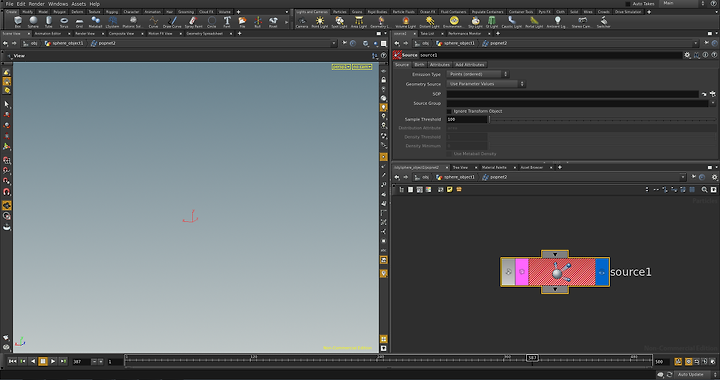
Task: Enable Ignore Transform Object checkbox
Action: click(450, 111)
